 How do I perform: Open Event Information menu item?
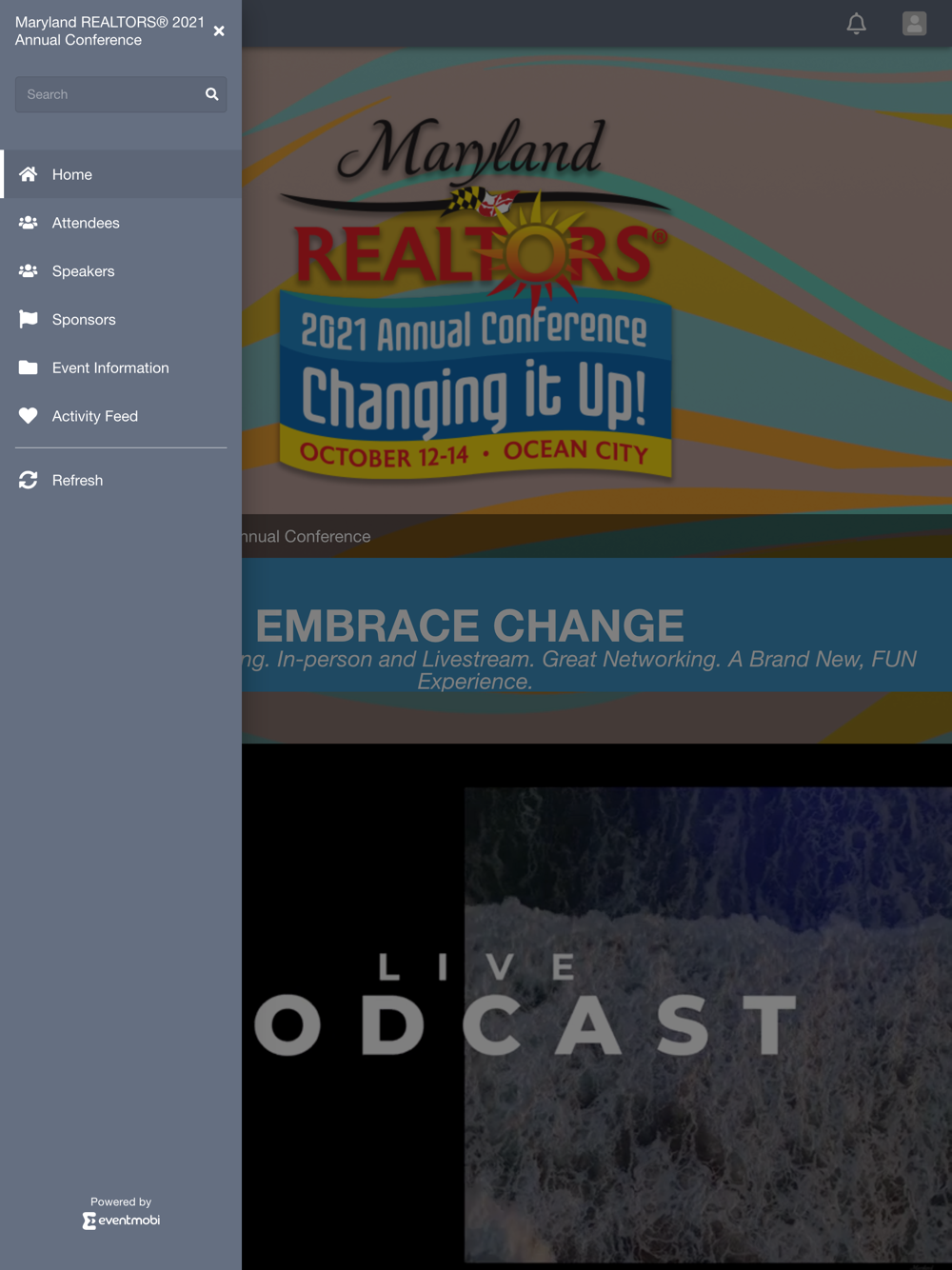(121, 368)
